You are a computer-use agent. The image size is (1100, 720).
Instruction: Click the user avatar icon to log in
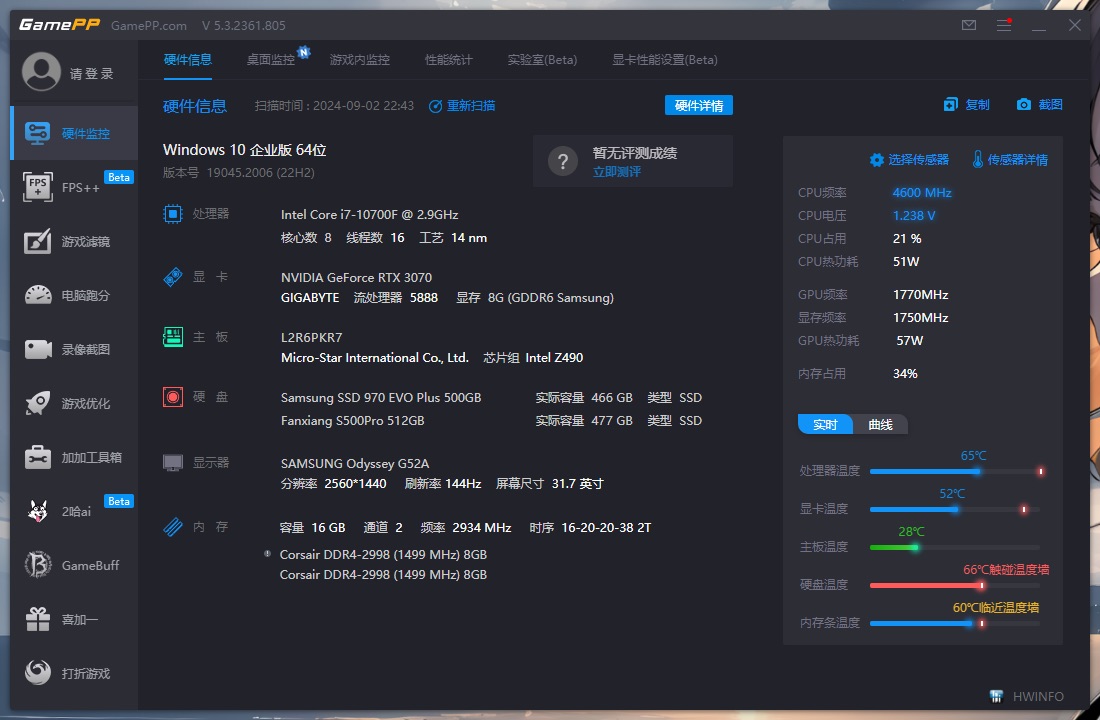41,72
